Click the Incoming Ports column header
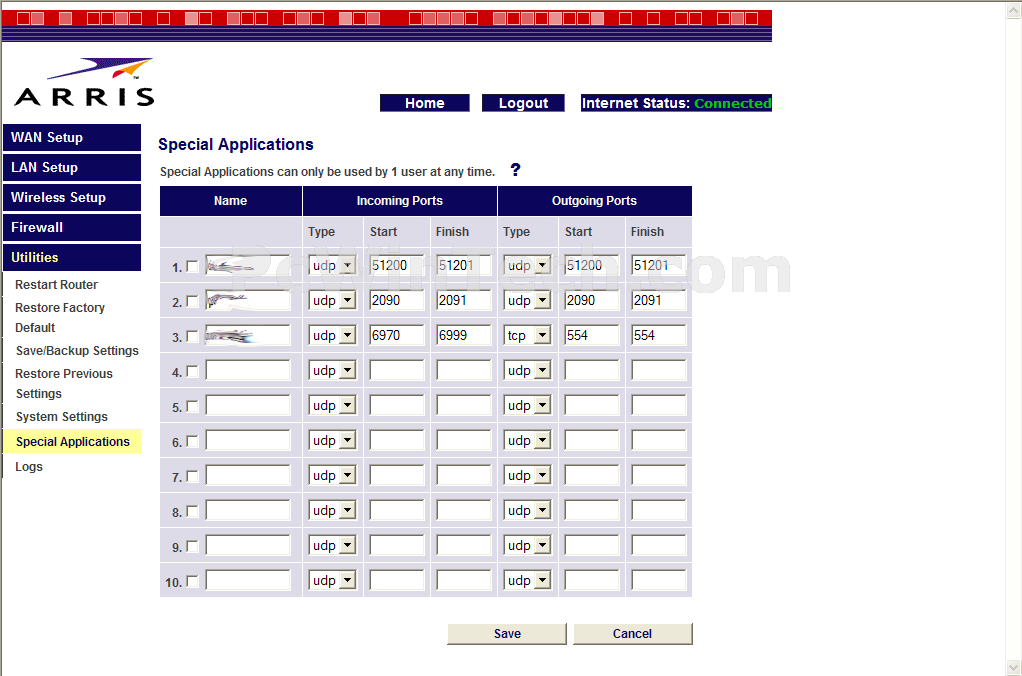 pos(400,201)
